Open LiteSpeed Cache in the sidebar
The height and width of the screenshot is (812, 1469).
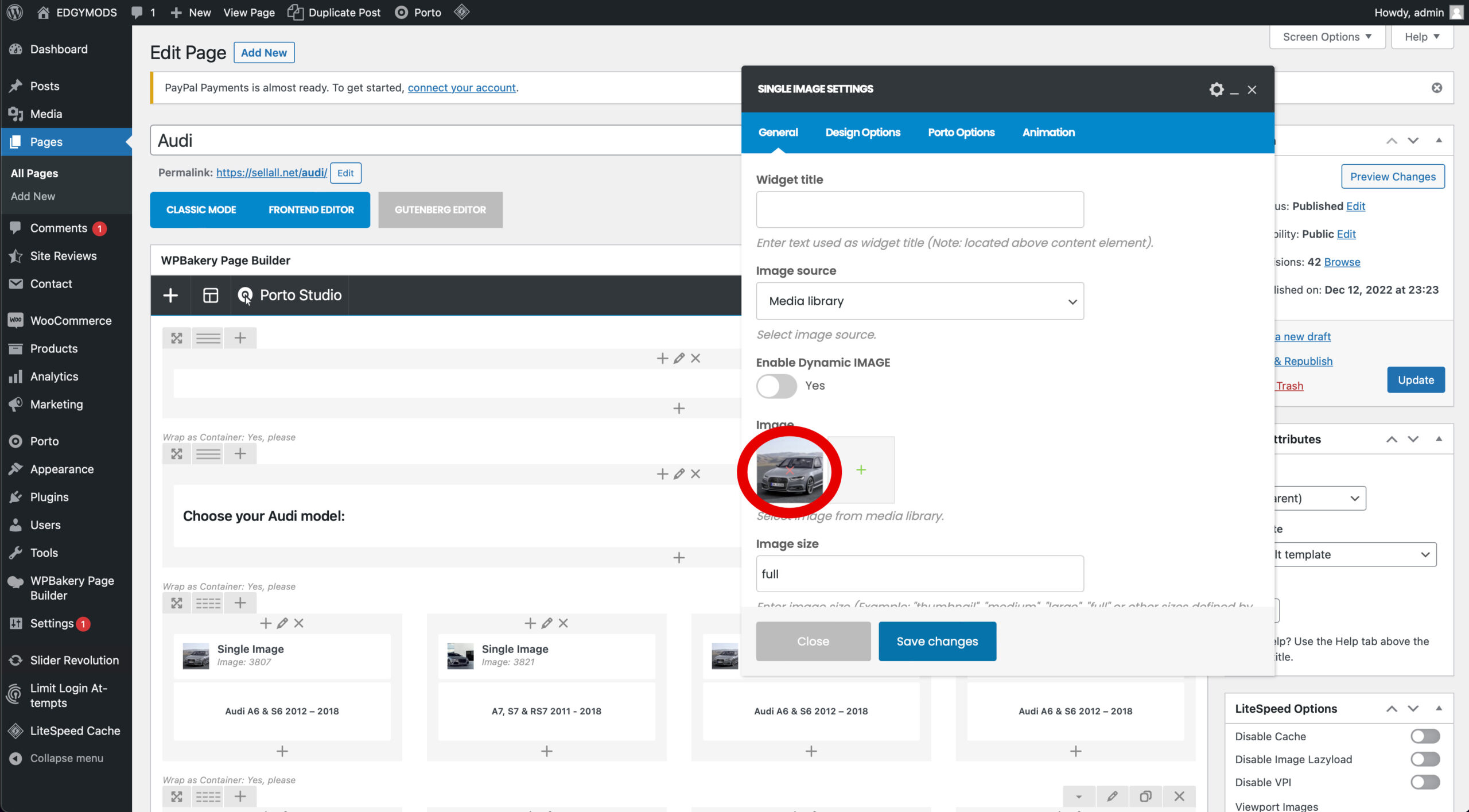(x=66, y=731)
